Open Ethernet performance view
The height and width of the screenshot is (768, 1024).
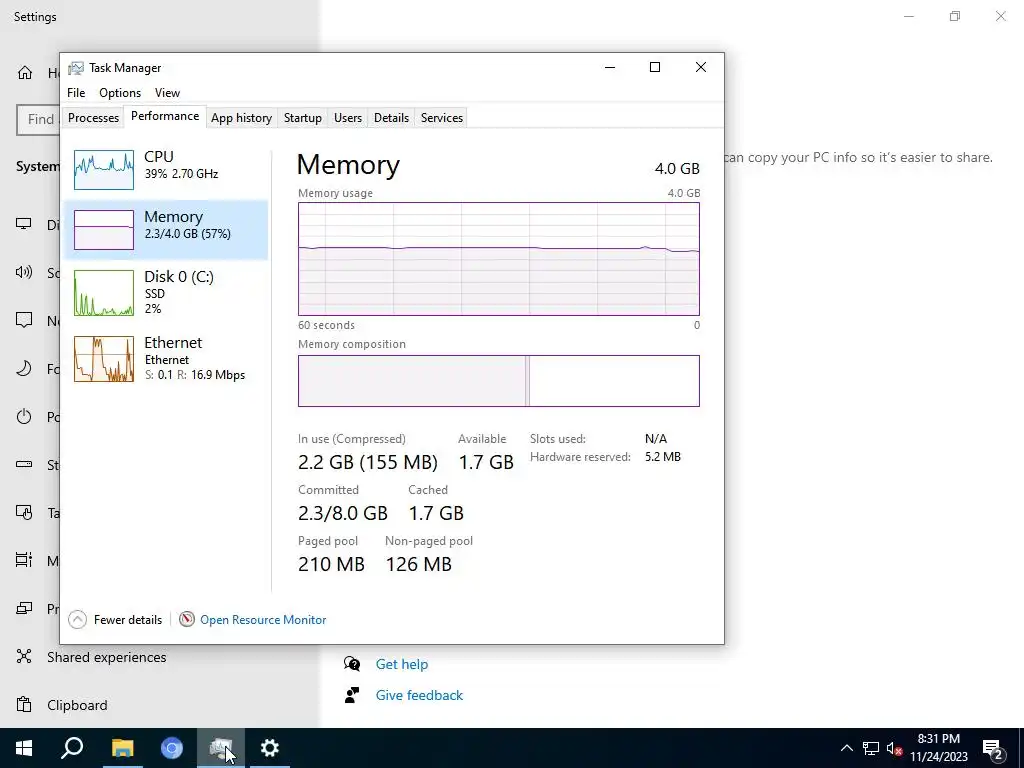(166, 358)
